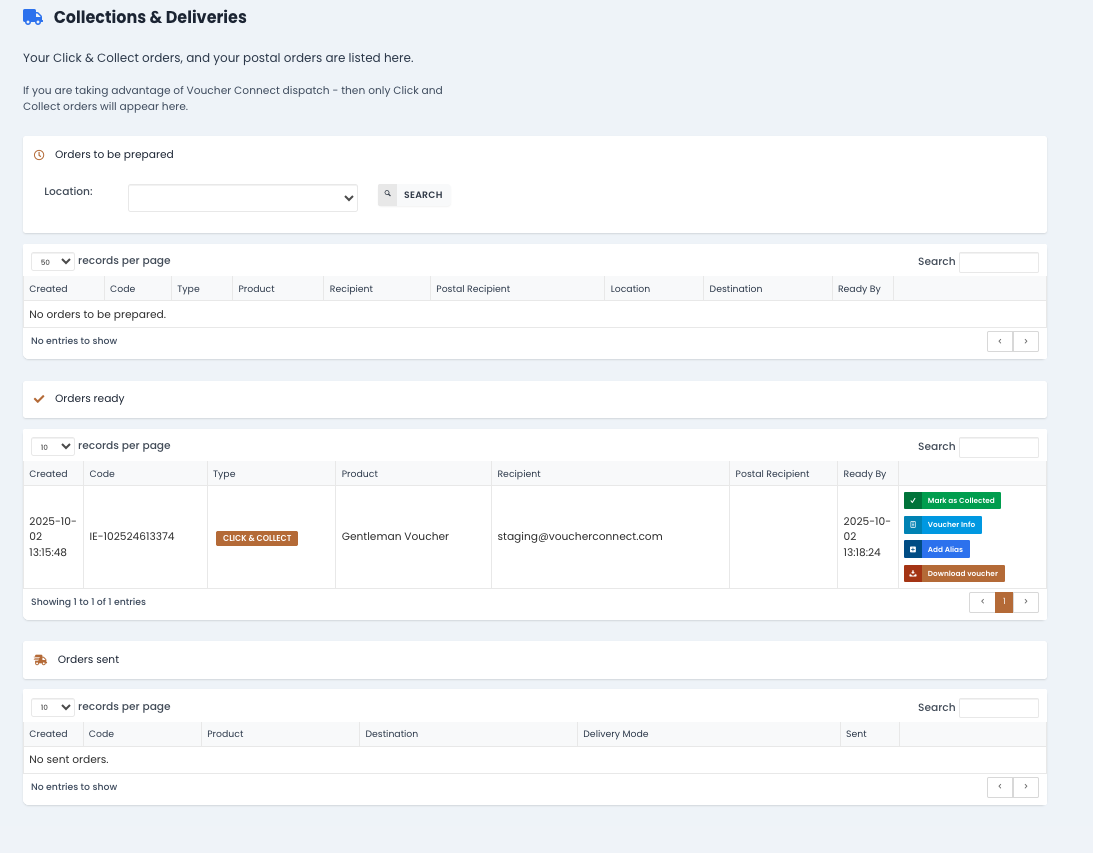1093x853 pixels.
Task: Click the checkmark icon on Mark as Collected
Action: pyautogui.click(x=913, y=501)
